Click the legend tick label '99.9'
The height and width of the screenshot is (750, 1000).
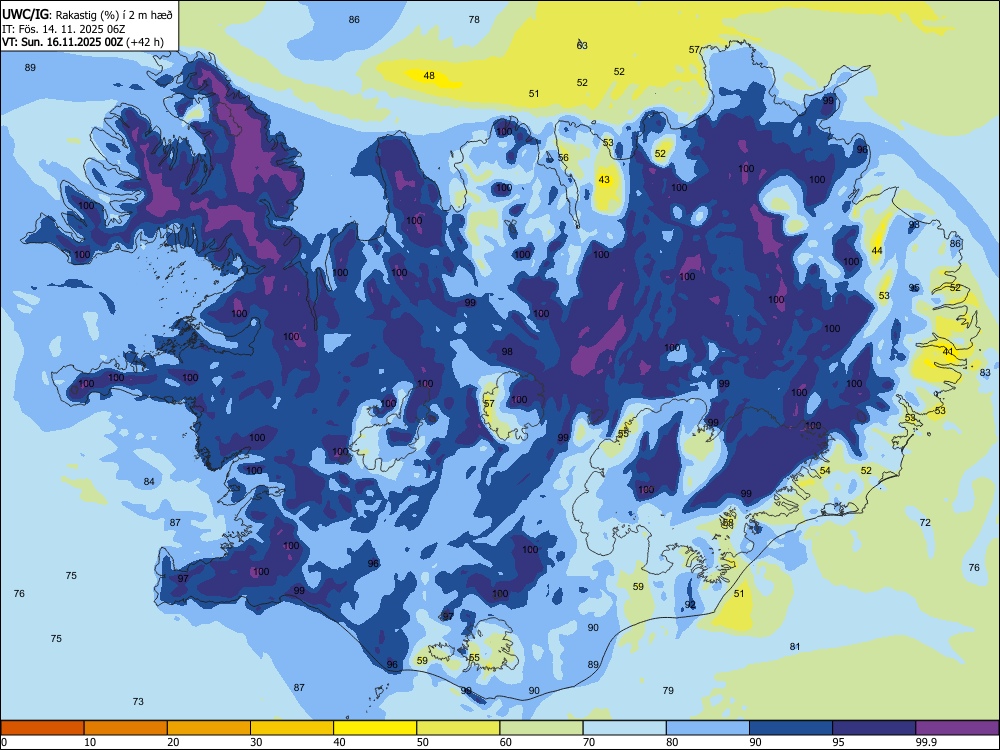click(x=926, y=742)
